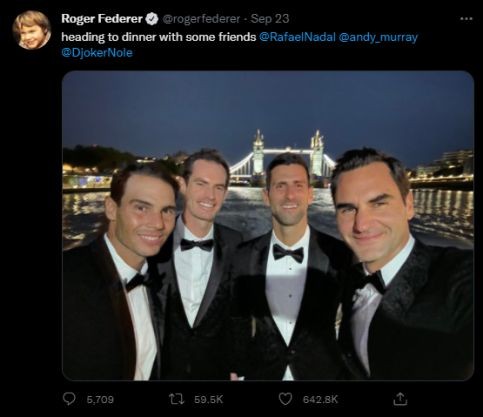Visit the @rogerfederer handle link
Screen dimensions: 483x417
point(201,19)
